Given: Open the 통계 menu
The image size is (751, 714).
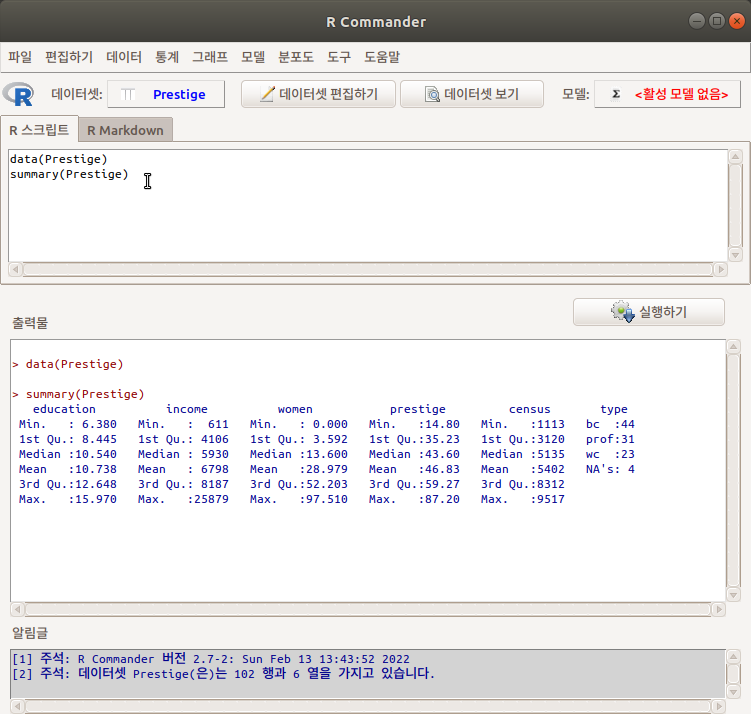Looking at the screenshot, I should [167, 57].
